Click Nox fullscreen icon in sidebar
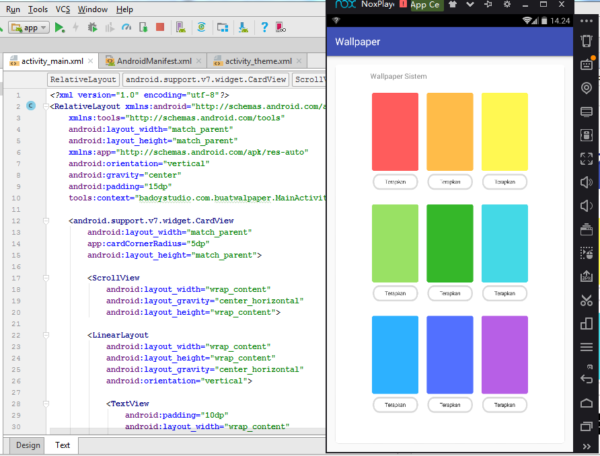Screen dimensions: 600x456 pos(588,158)
